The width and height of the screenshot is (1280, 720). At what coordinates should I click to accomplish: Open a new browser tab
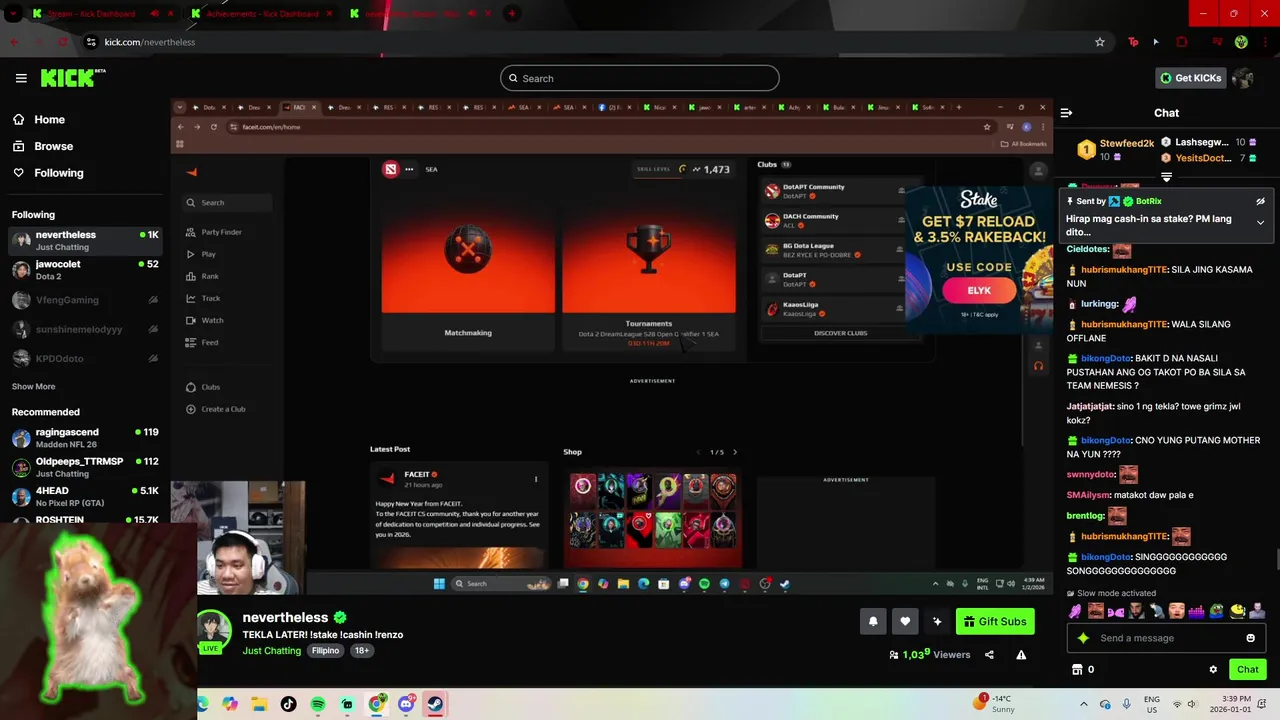(511, 13)
